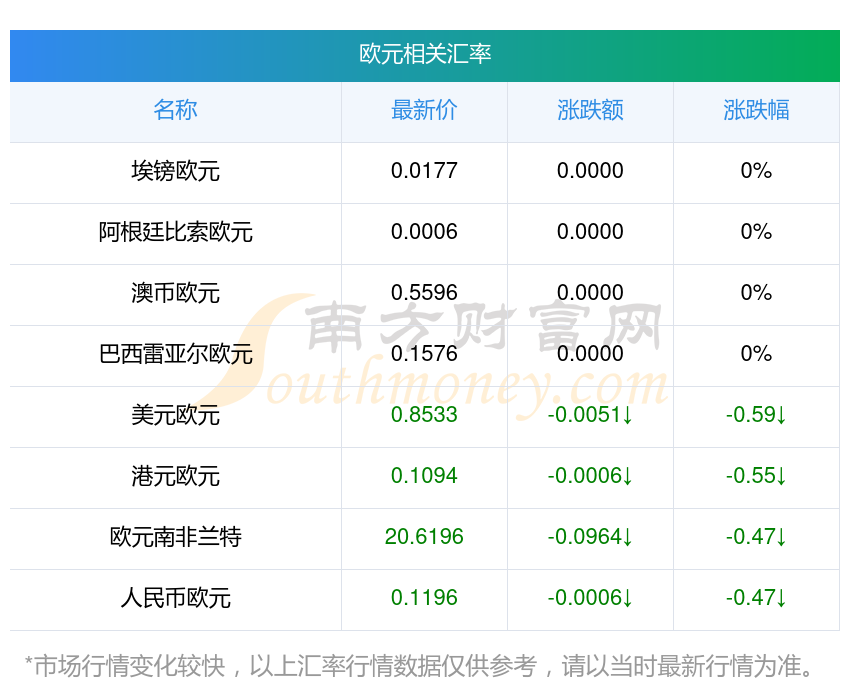The height and width of the screenshot is (698, 850).
Task: Click the 港元欧元 row name
Action: pyautogui.click(x=175, y=476)
